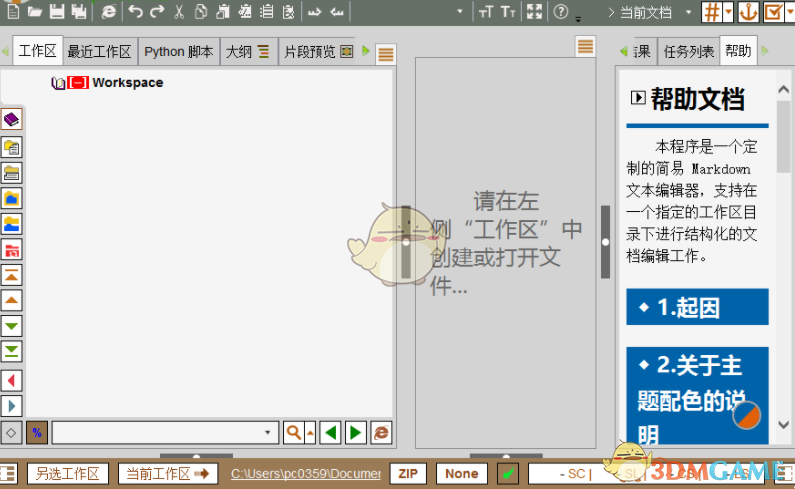The height and width of the screenshot is (489, 795).
Task: Click the ZIP button in status bar
Action: 408,474
